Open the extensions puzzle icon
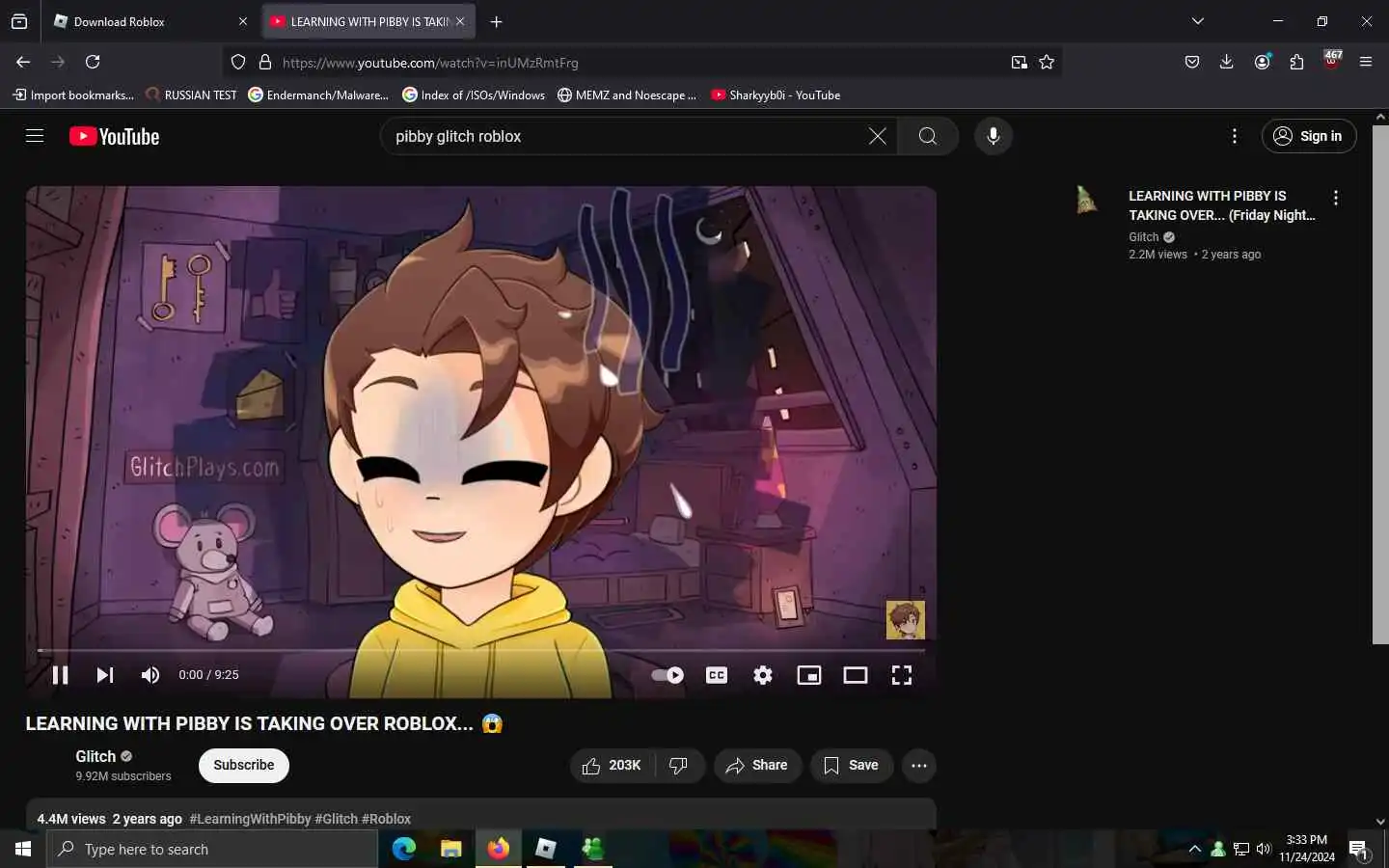The width and height of the screenshot is (1389, 868). 1296,62
